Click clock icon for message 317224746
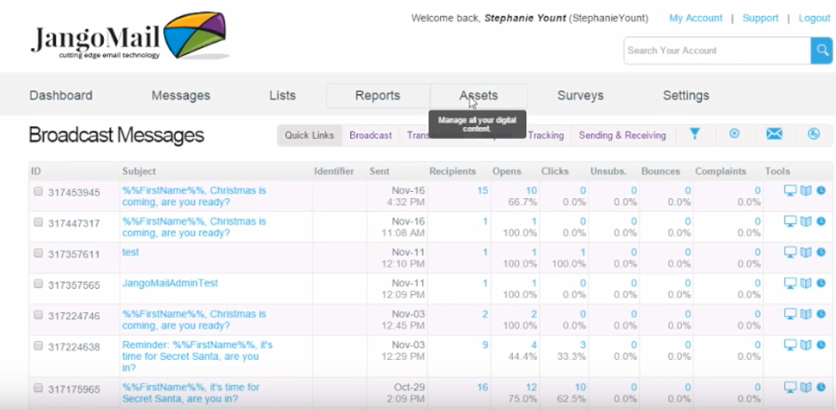The image size is (836, 410). pos(821,314)
